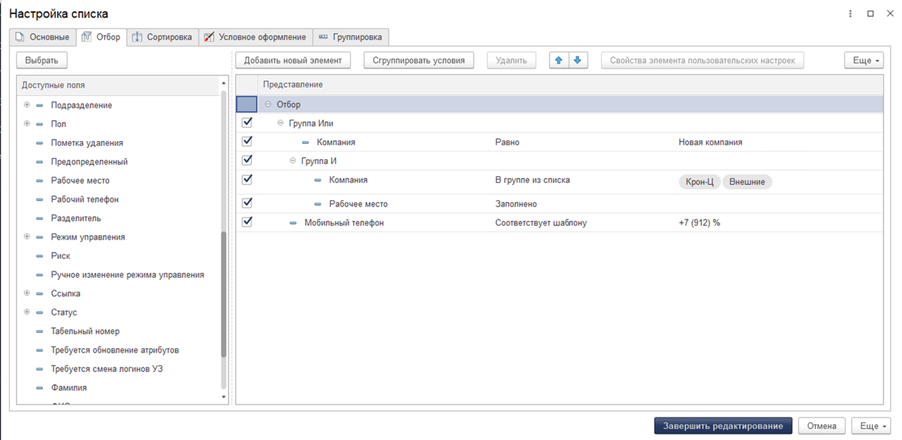Viewport: 902px width, 440px height.
Task: Expand the Статус available field
Action: click(x=27, y=312)
